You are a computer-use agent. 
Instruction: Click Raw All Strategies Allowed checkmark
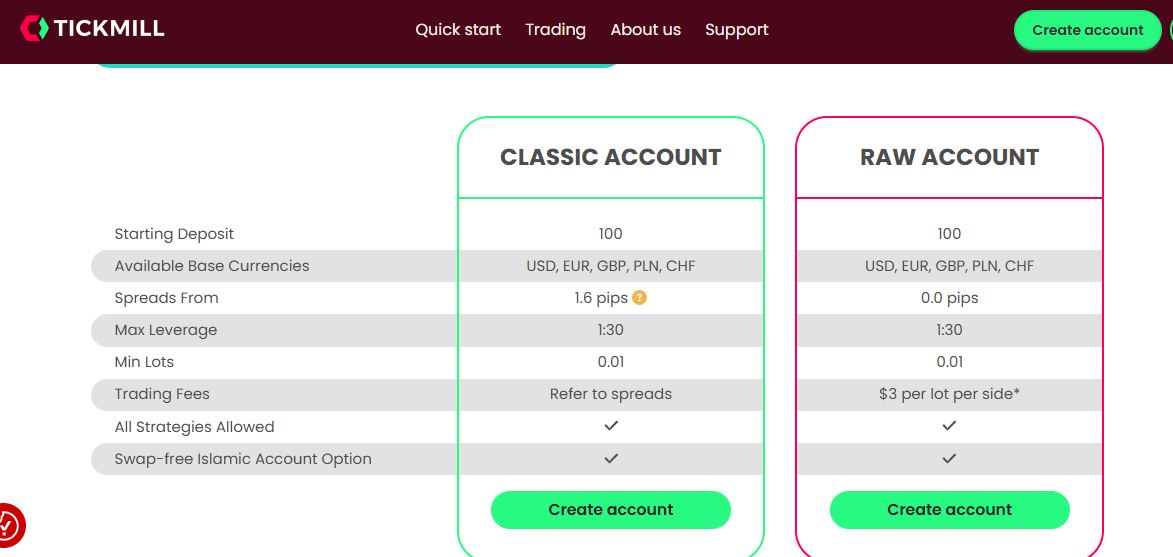949,426
